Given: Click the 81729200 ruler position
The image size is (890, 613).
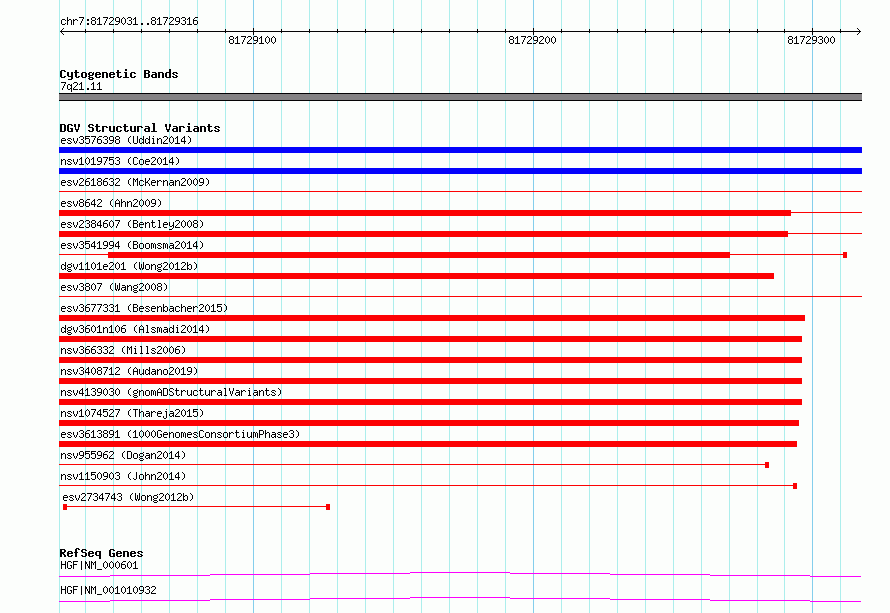Looking at the screenshot, I should click(x=532, y=40).
